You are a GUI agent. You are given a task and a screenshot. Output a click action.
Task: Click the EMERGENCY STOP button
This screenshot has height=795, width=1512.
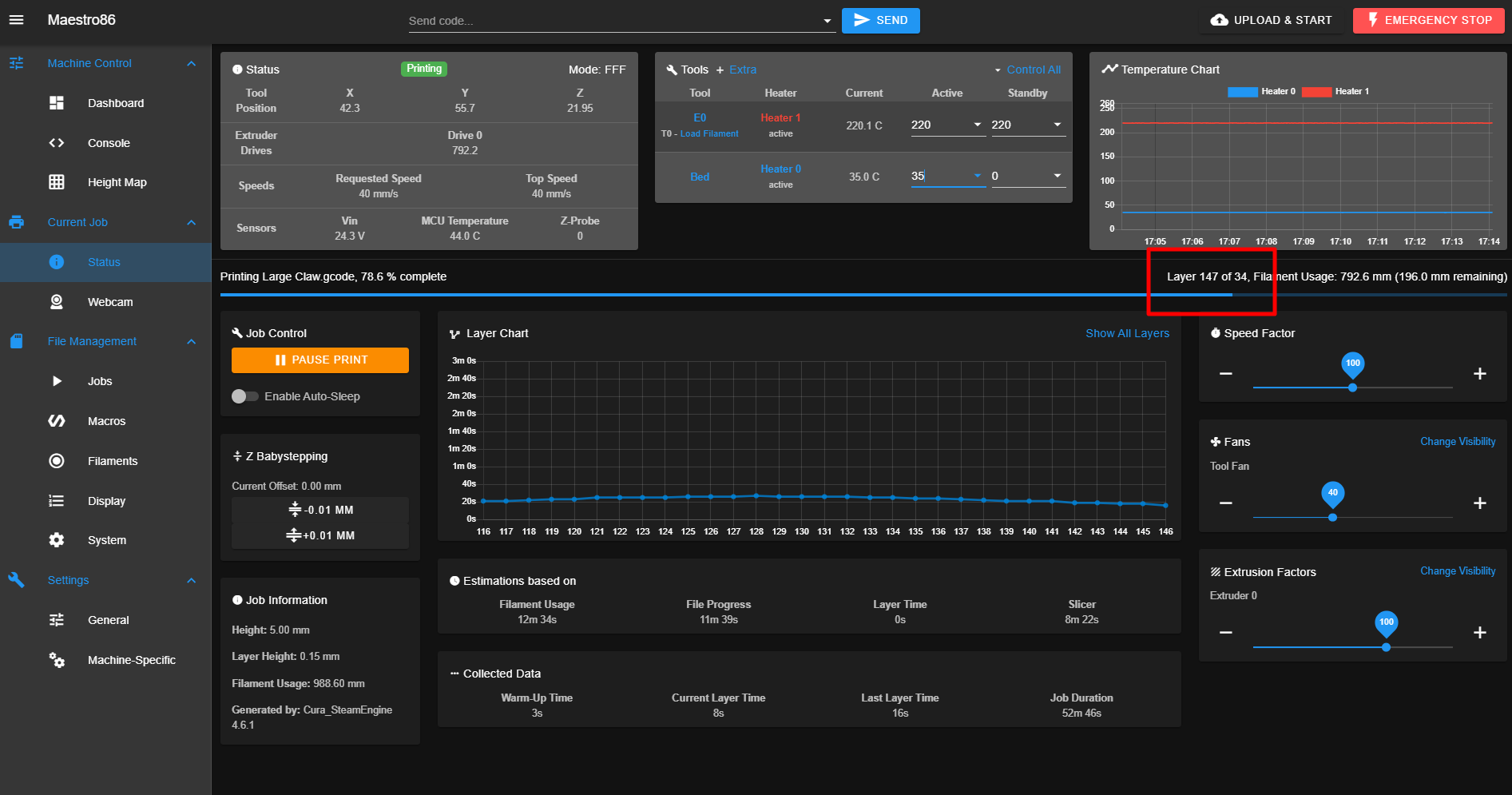point(1429,20)
